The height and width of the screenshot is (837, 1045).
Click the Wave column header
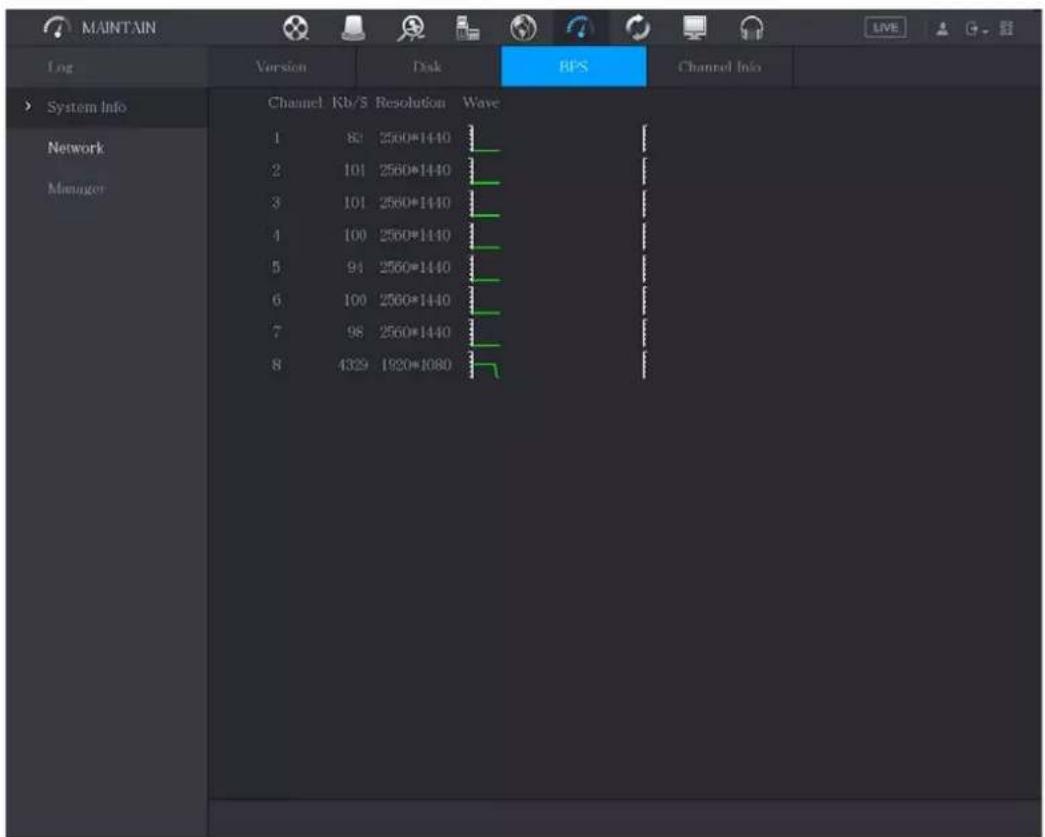coord(481,103)
